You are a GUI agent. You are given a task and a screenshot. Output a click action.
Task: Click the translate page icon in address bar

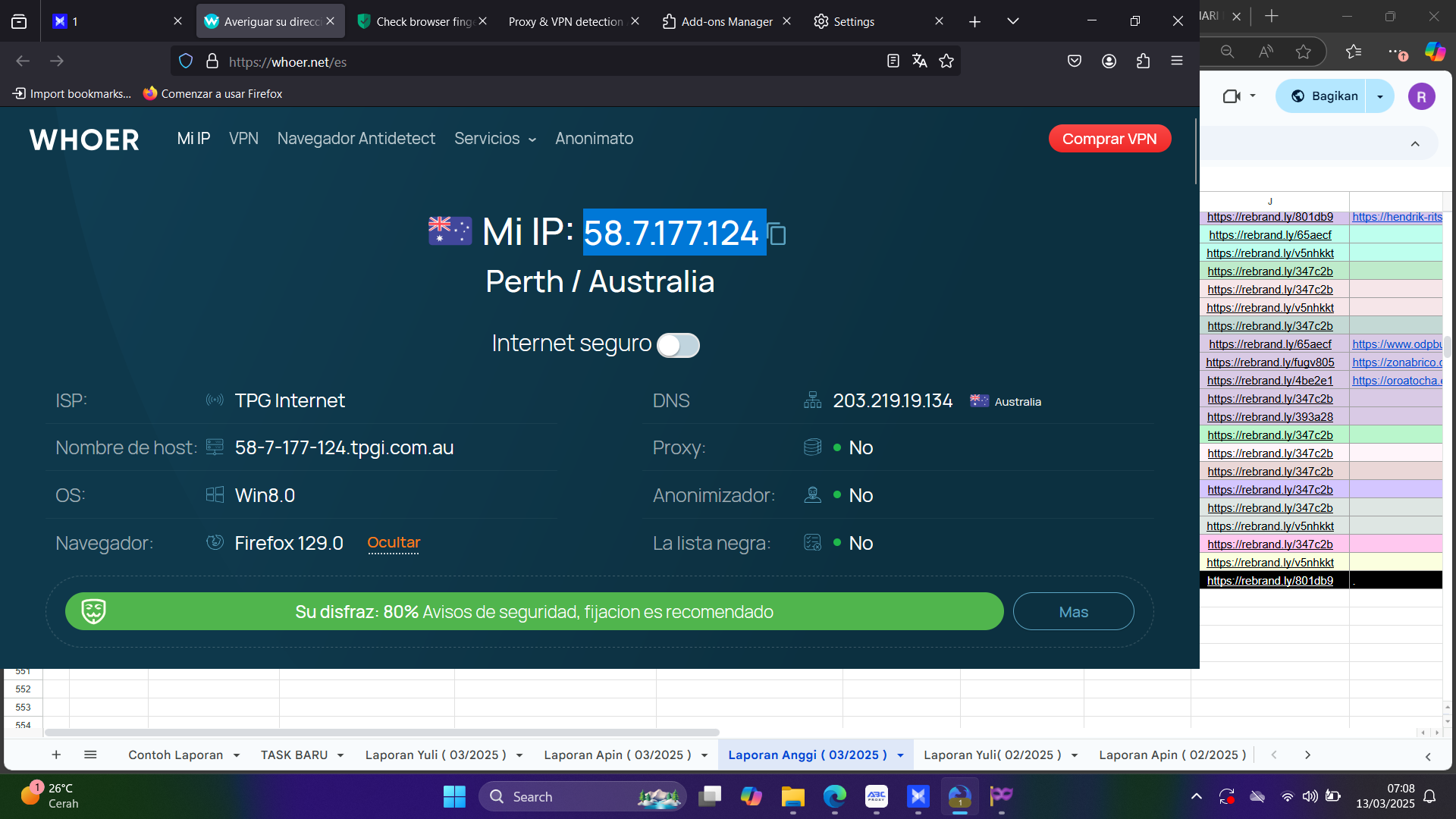[920, 61]
